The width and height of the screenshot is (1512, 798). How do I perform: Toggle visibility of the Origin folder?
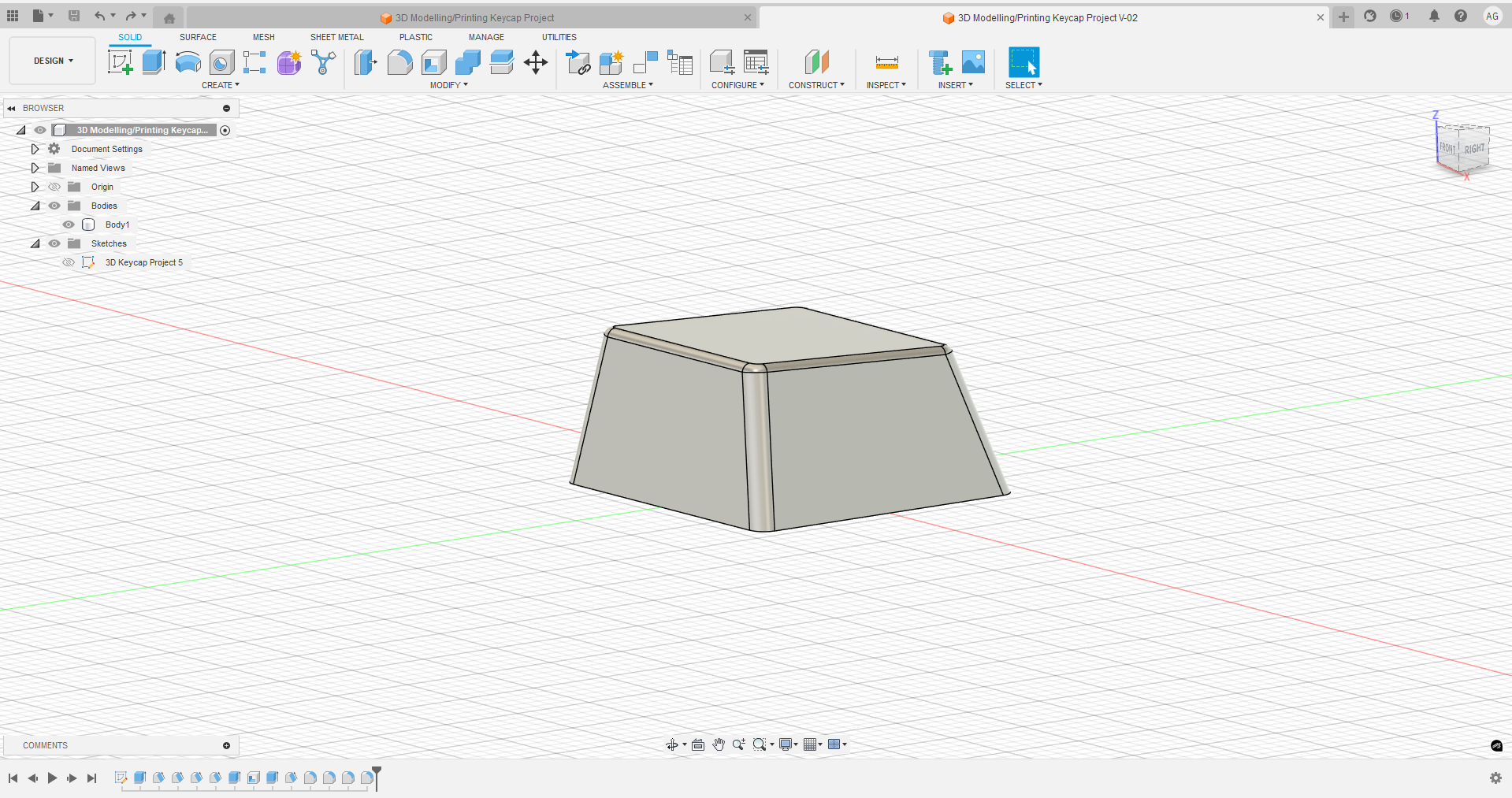pos(54,187)
